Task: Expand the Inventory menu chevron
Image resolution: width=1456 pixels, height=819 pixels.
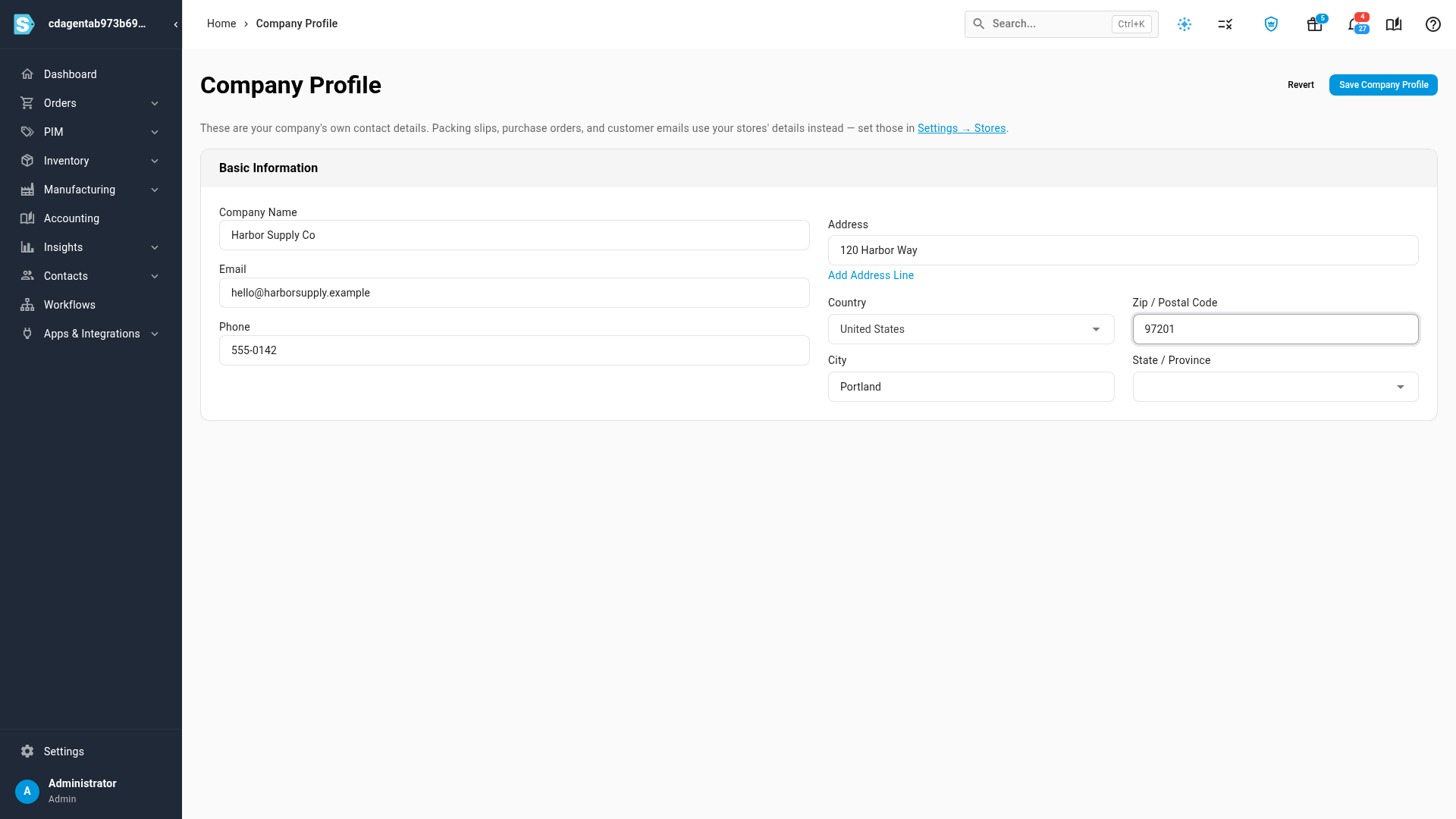Action: pos(155,161)
